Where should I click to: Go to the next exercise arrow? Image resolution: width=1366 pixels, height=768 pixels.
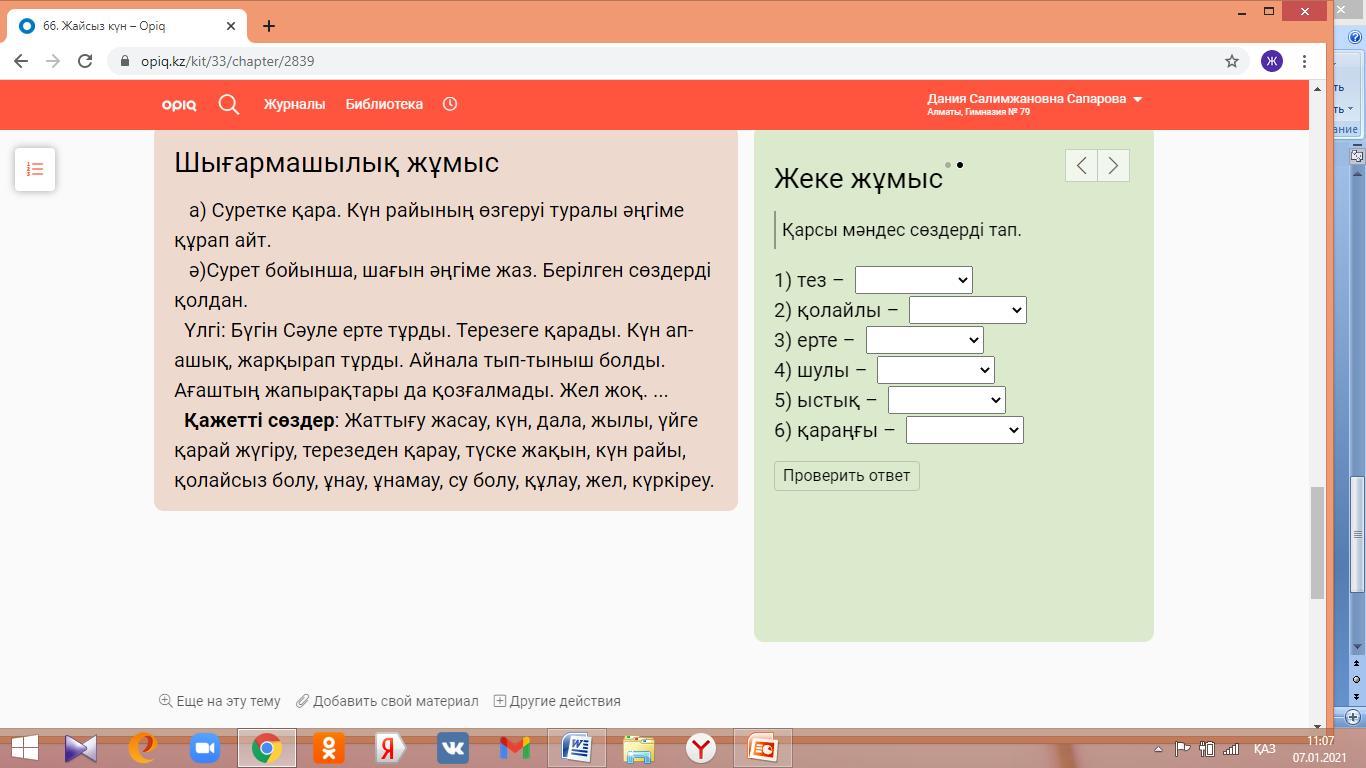click(1113, 166)
